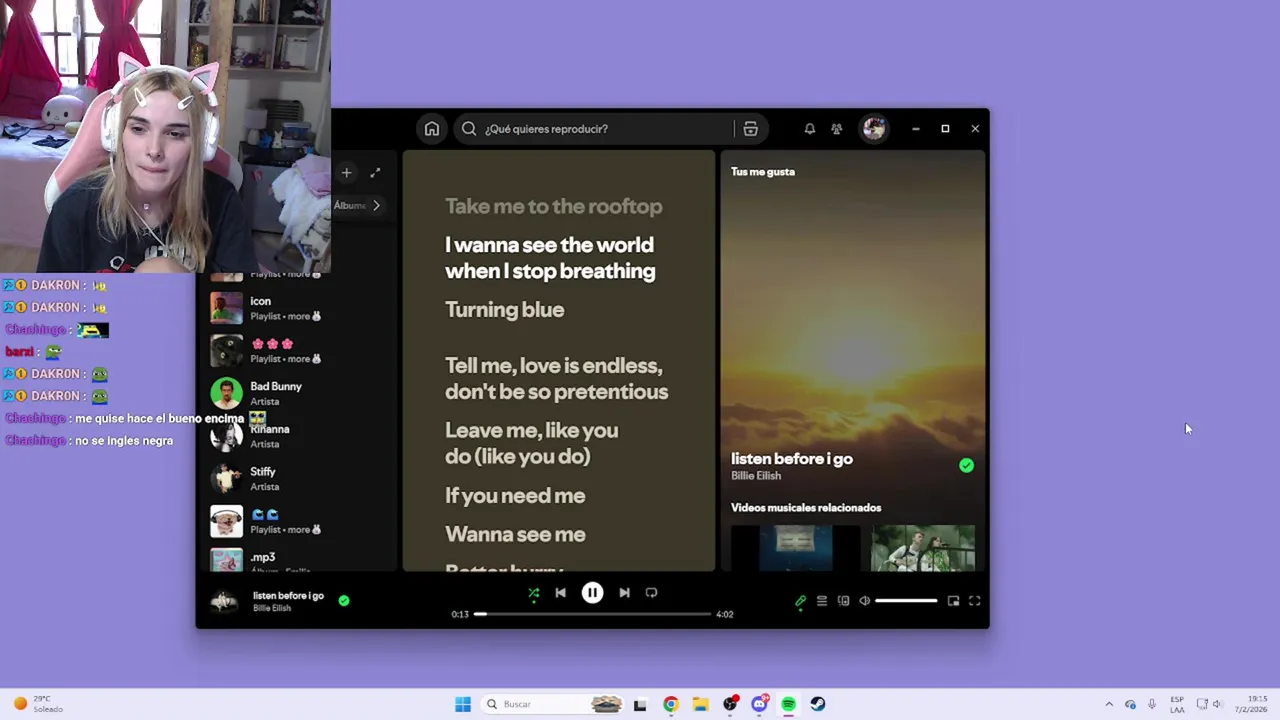Jump to lyric 'Tell me, love is endless'
Image resolution: width=1280 pixels, height=720 pixels.
pyautogui.click(x=556, y=378)
